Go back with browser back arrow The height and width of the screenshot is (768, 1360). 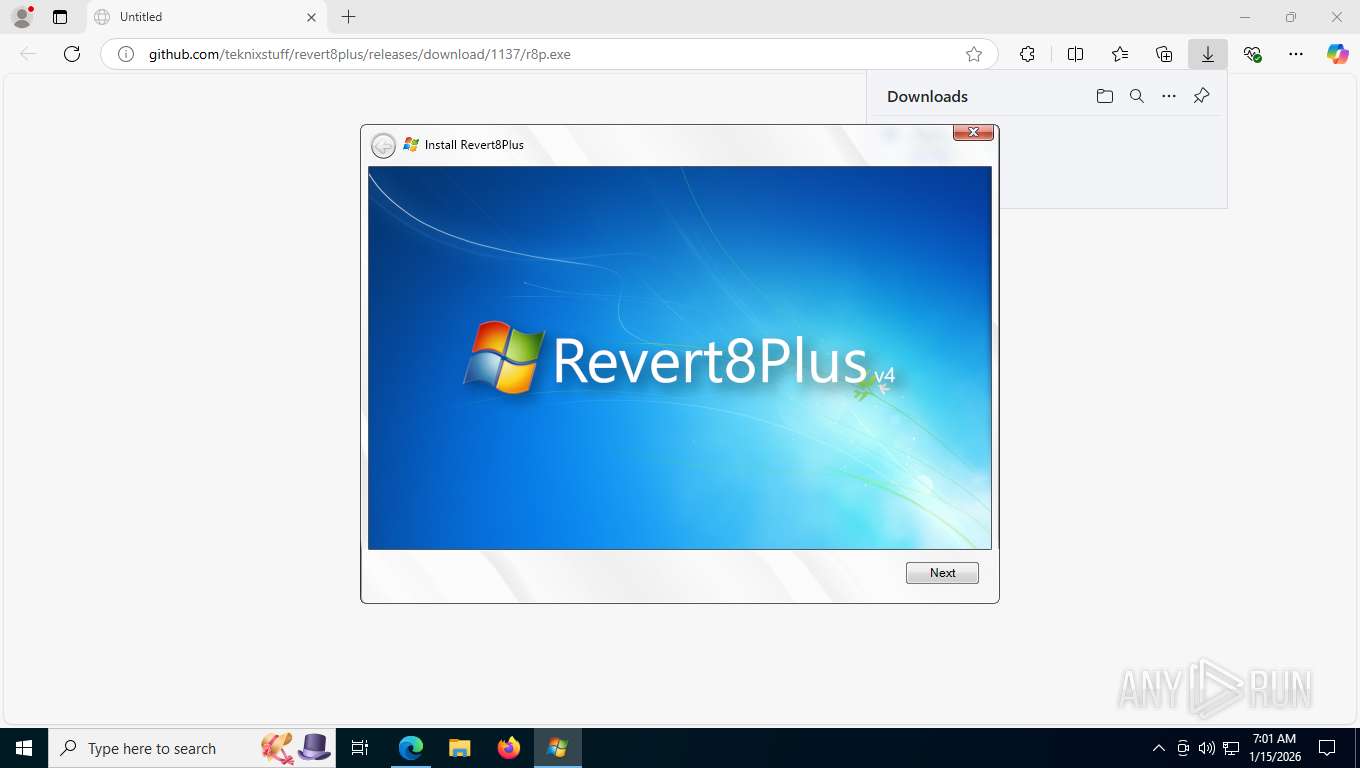coord(28,54)
